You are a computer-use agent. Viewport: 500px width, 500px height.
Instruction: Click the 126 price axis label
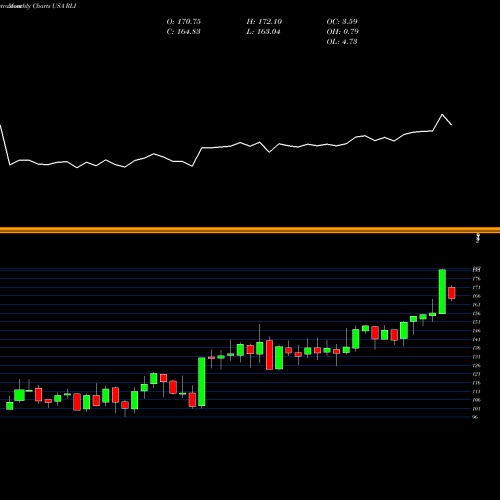[x=477, y=365]
